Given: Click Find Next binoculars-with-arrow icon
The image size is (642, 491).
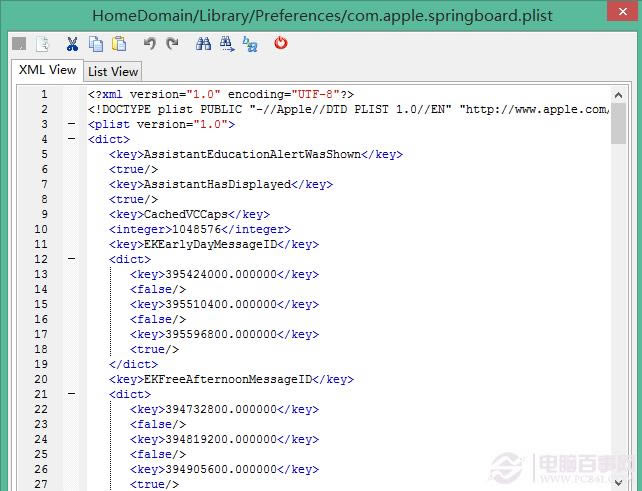Looking at the screenshot, I should coord(227,44).
